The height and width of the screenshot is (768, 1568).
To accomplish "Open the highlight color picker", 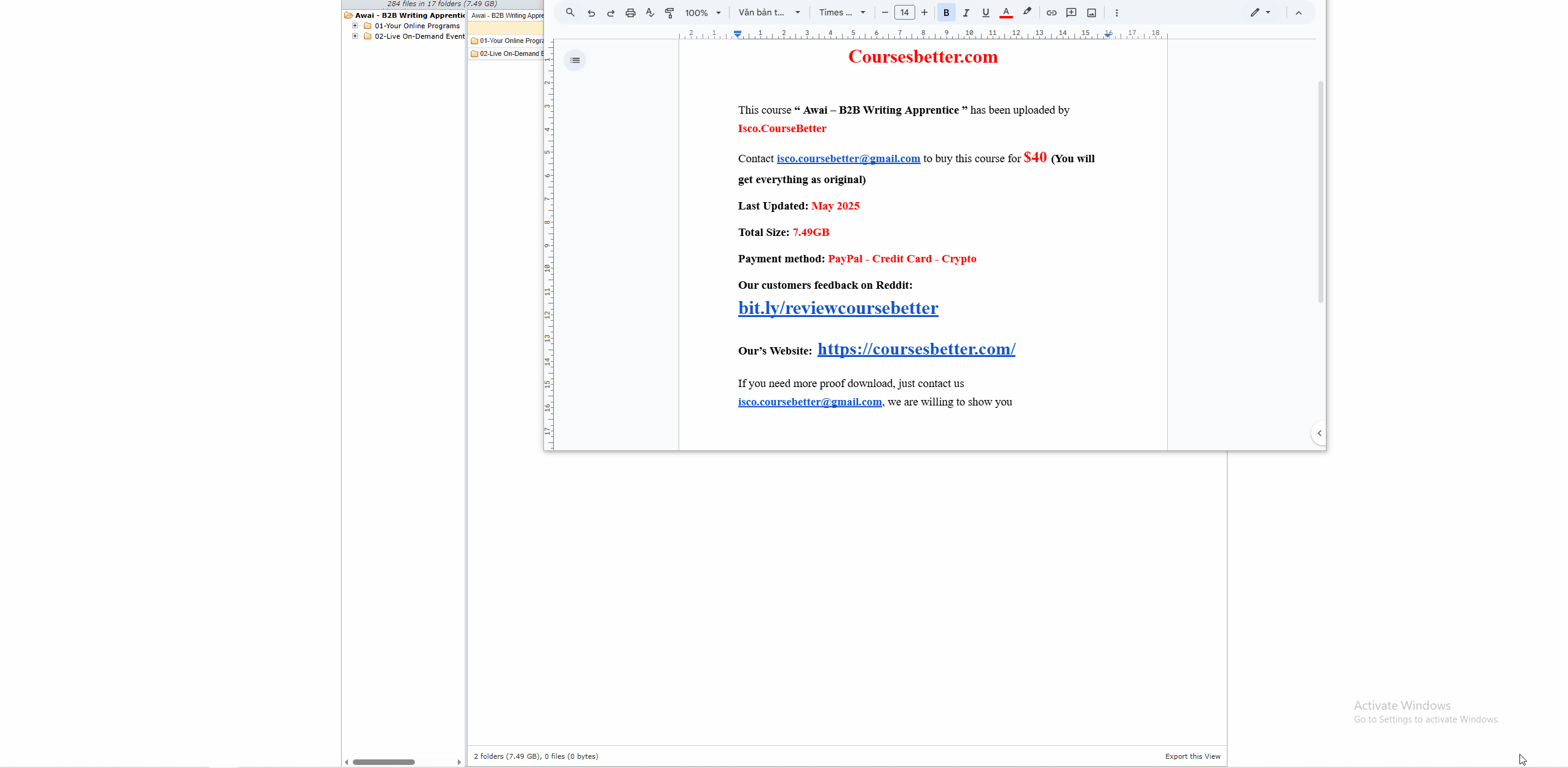I will (1026, 12).
